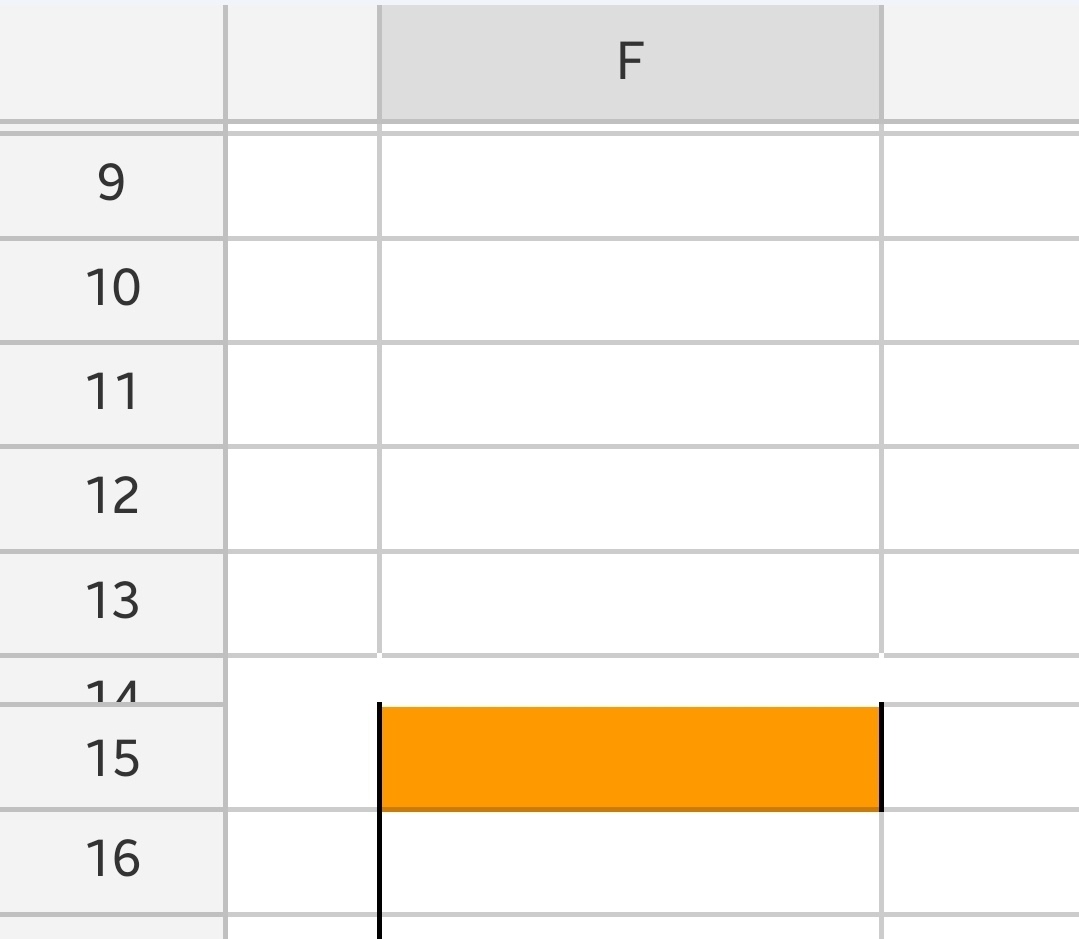Select the orange-filled cell F15
The image size is (1079, 939).
coord(630,758)
